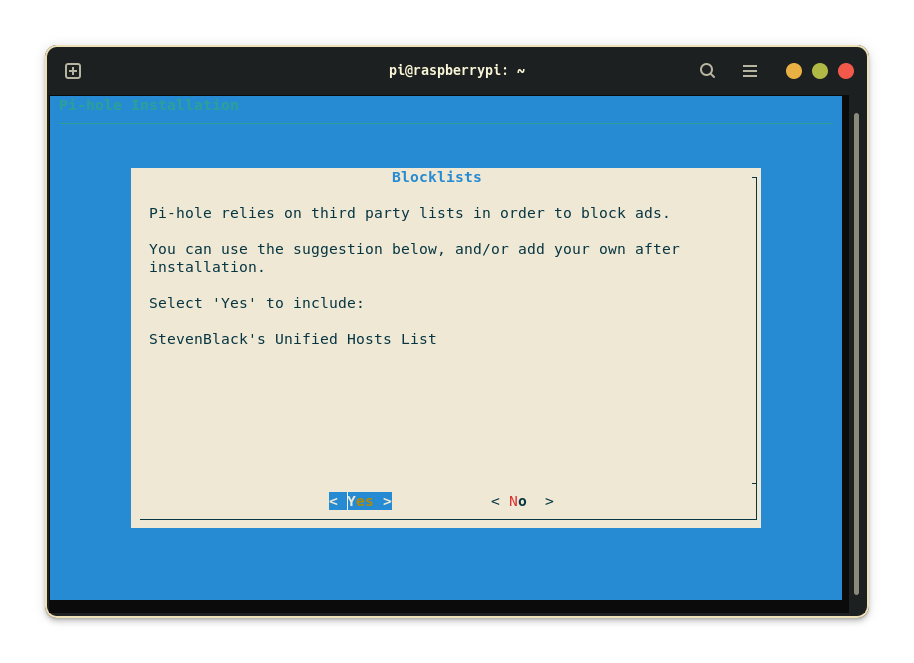The width and height of the screenshot is (914, 663).
Task: Minimize window with the yellow button
Action: point(794,71)
